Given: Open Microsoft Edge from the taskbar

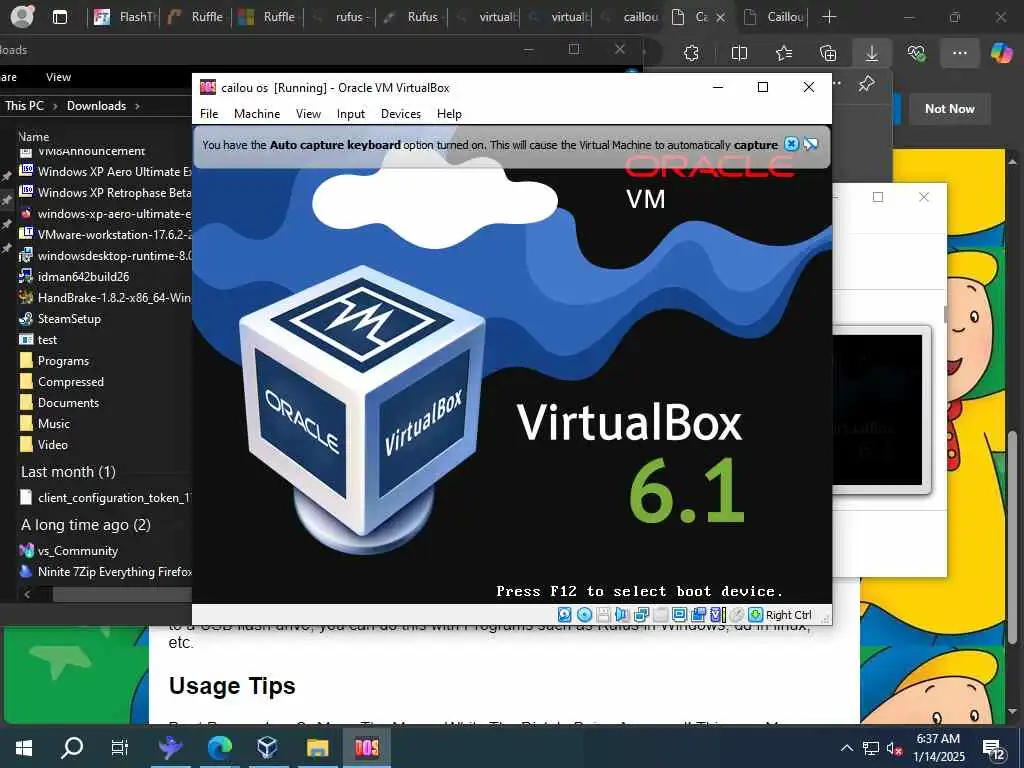Looking at the screenshot, I should click(219, 748).
